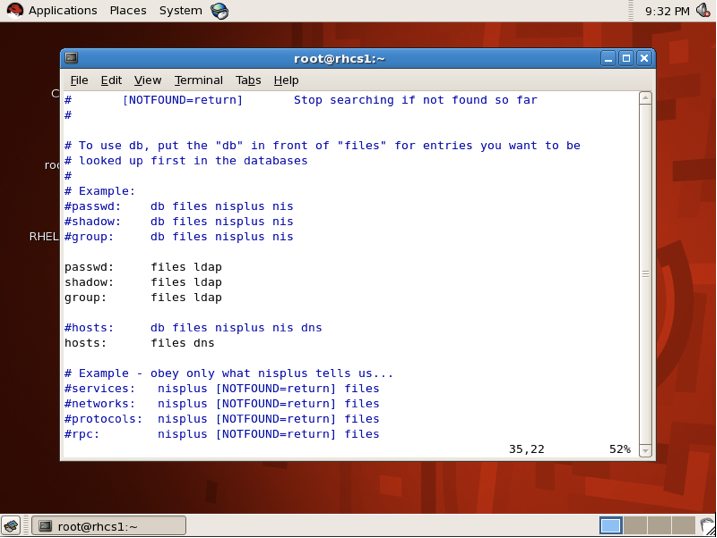Click the 'passwd: files ldap' line

pos(143,267)
